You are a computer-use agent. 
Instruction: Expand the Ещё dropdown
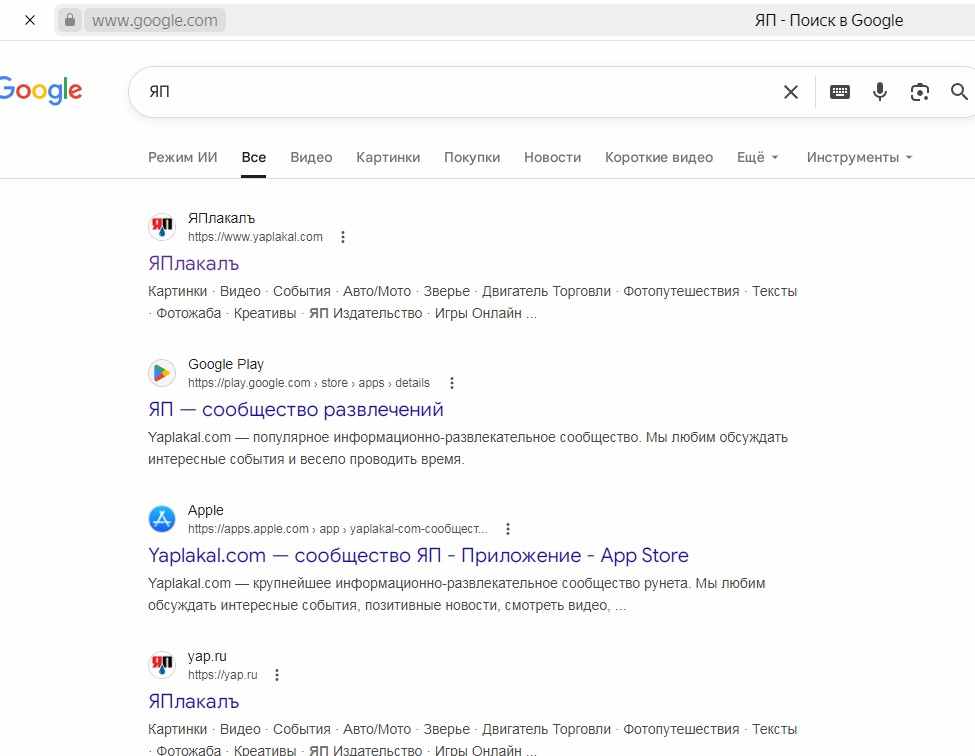point(757,157)
